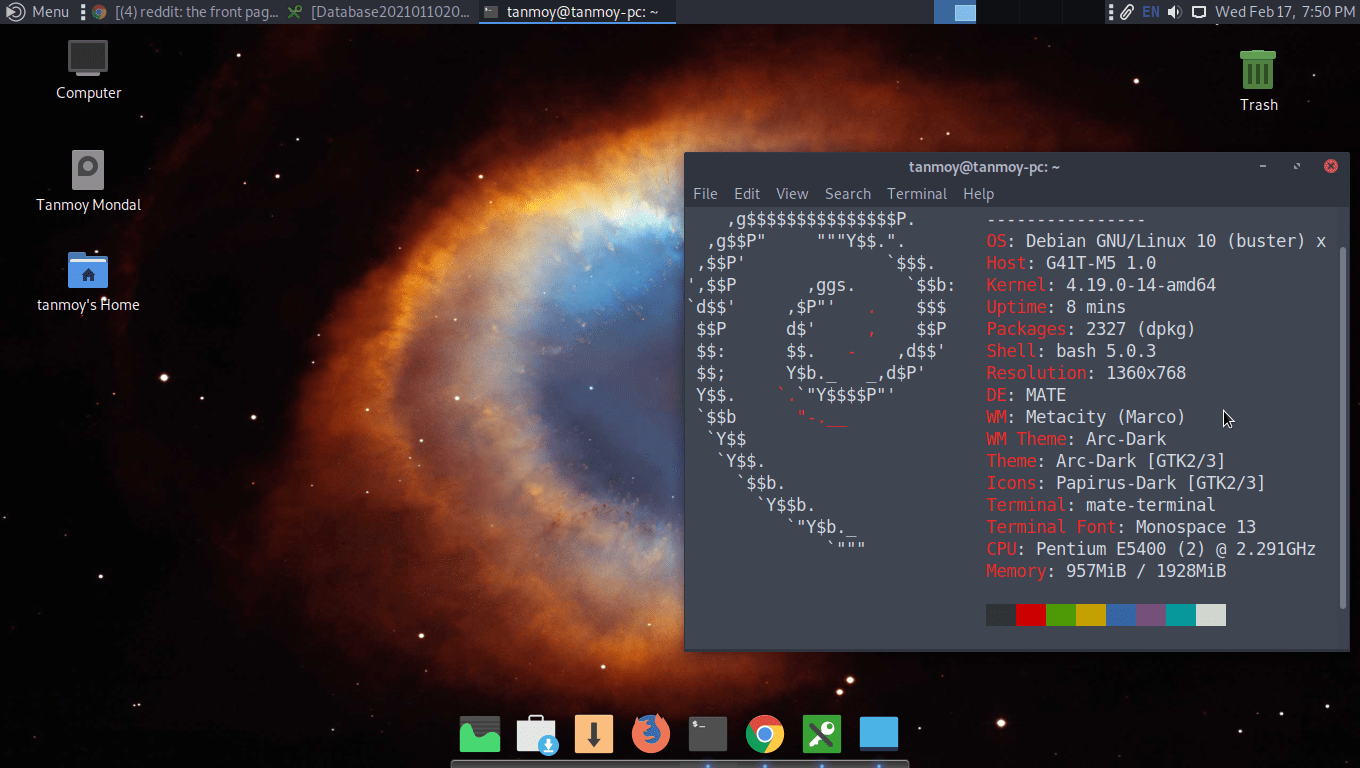This screenshot has height=768, width=1360.
Task: Open the clock showing Wed Feb 17, 7:50 PM
Action: pos(1285,12)
